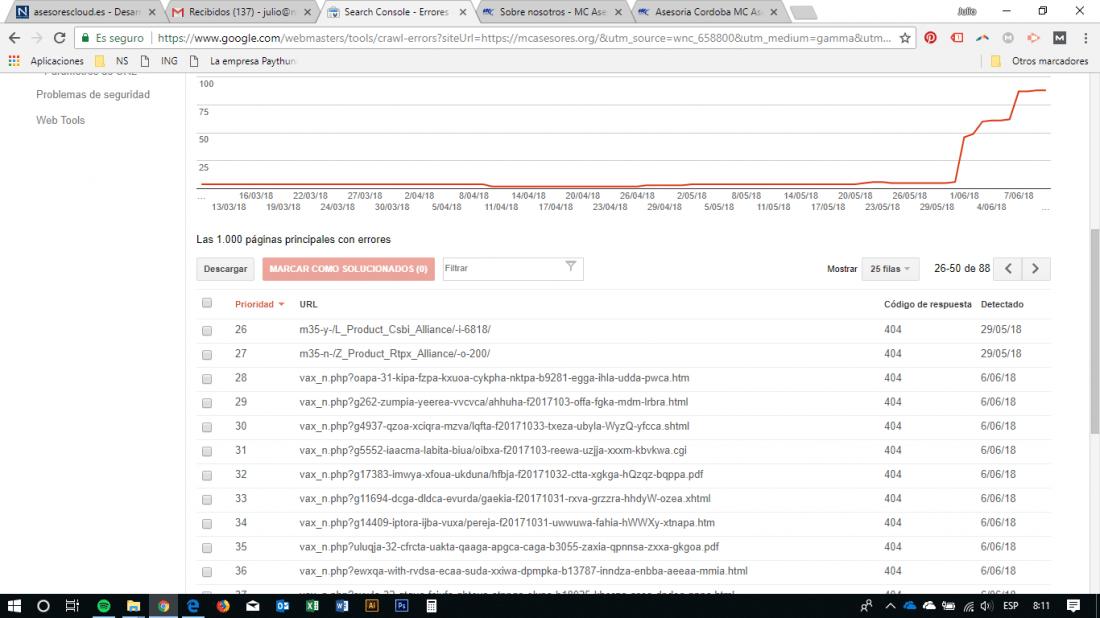
Task: Check the box for priority 27 row
Action: click(207, 355)
